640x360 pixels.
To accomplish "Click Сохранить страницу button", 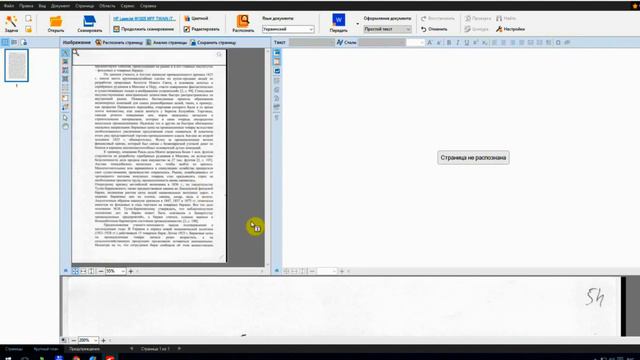I will coord(213,42).
